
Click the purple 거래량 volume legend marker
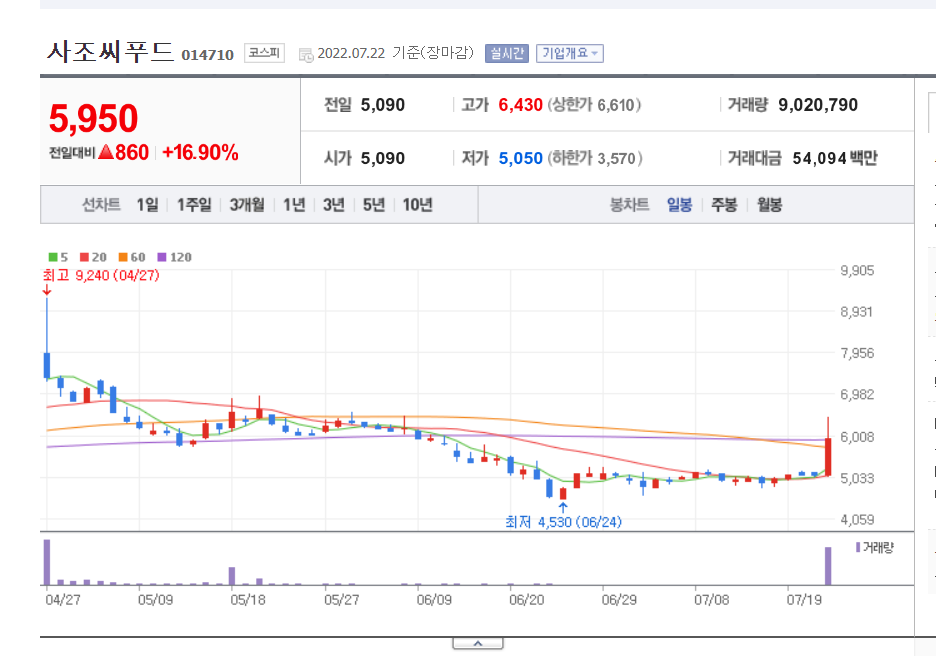(858, 547)
